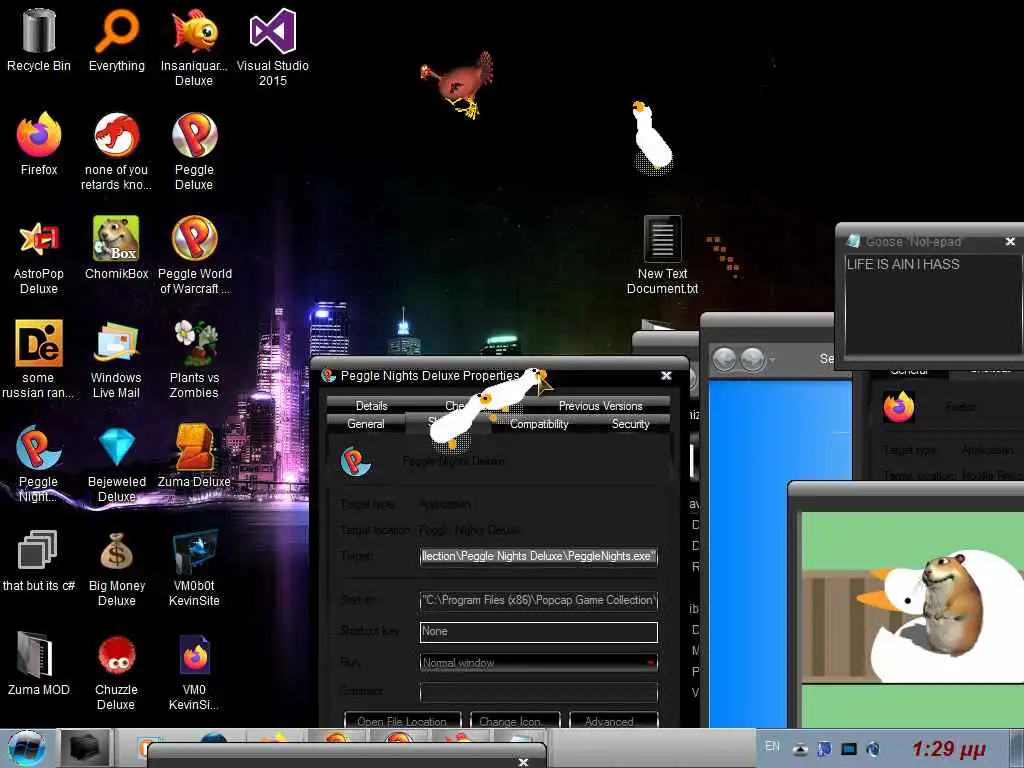The width and height of the screenshot is (1024, 768).
Task: Select the Bejeweled Deluxe desktop icon
Action: 116,463
